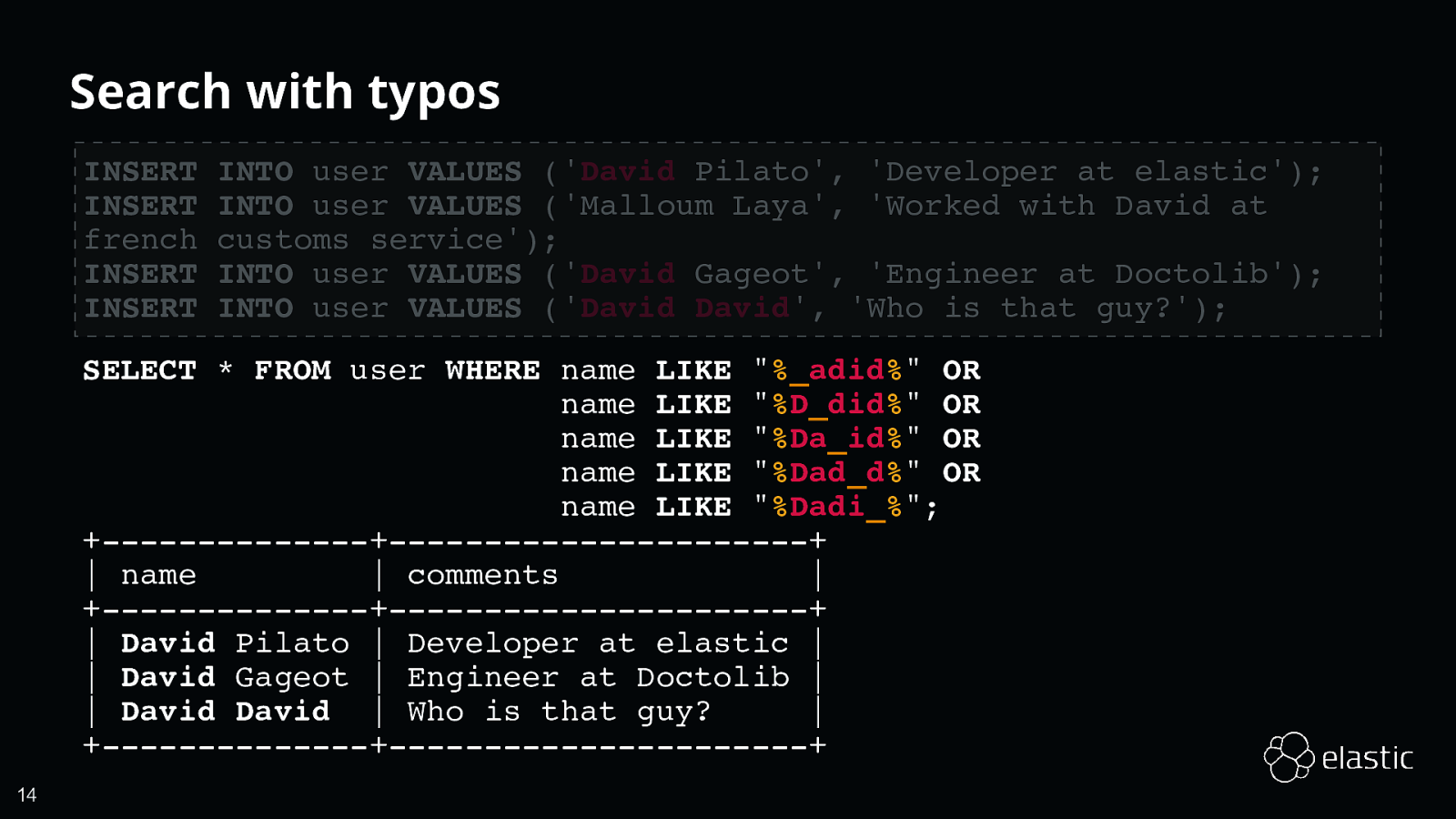Screen dimensions: 1456x819
Task: Select the "%Da_id%" pattern text
Action: [x=837, y=439]
